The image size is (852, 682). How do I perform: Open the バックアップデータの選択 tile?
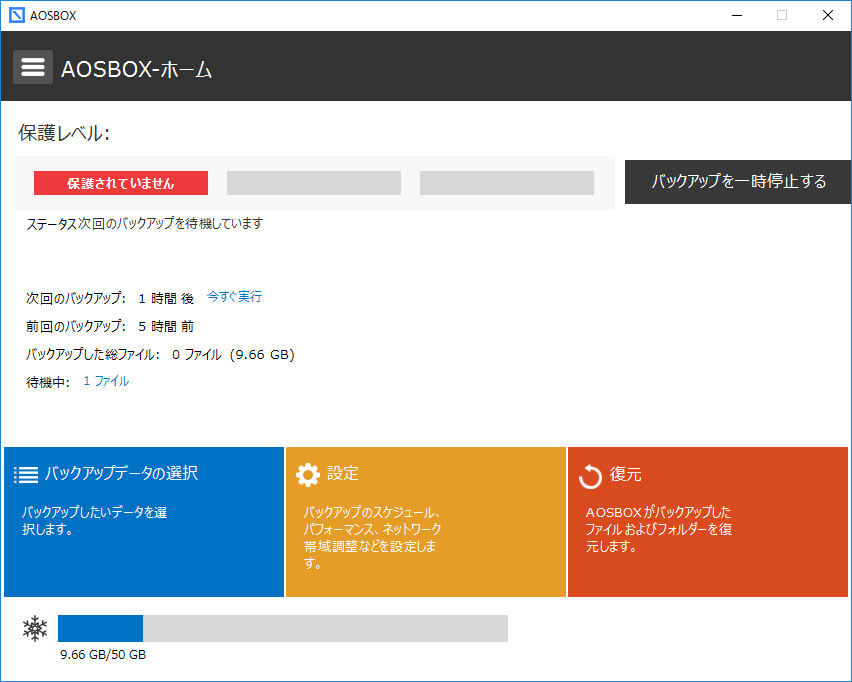pyautogui.click(x=144, y=522)
